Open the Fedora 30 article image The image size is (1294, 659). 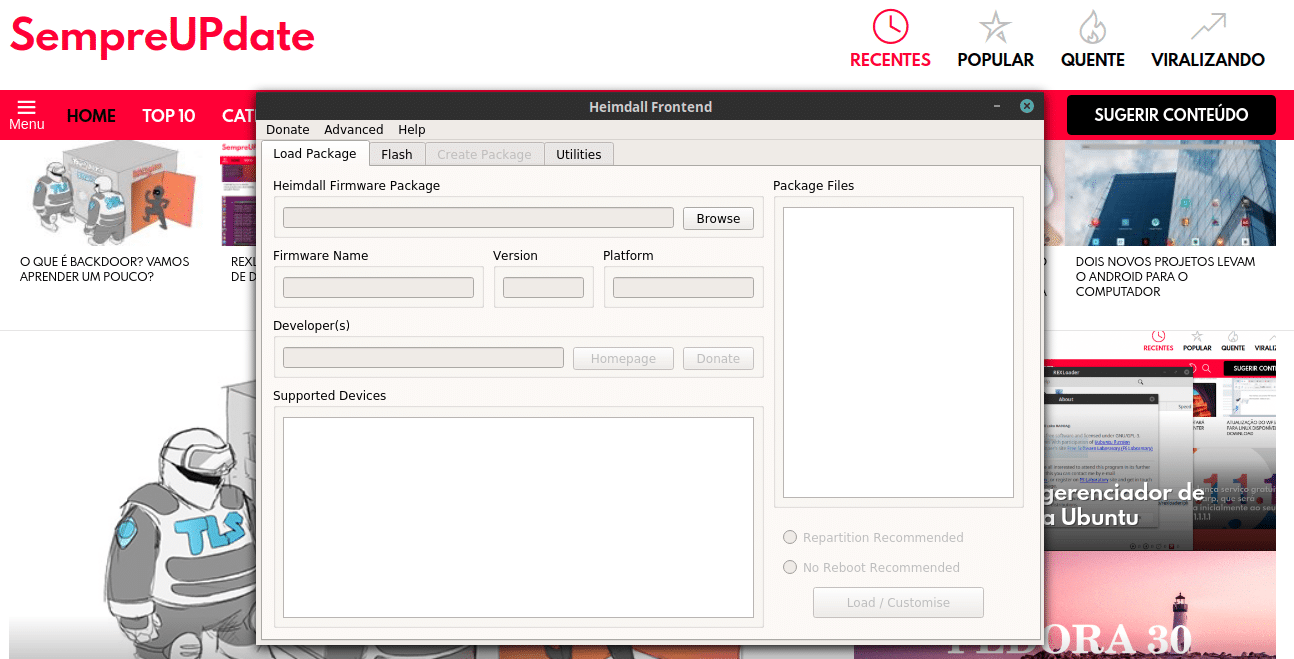1160,606
